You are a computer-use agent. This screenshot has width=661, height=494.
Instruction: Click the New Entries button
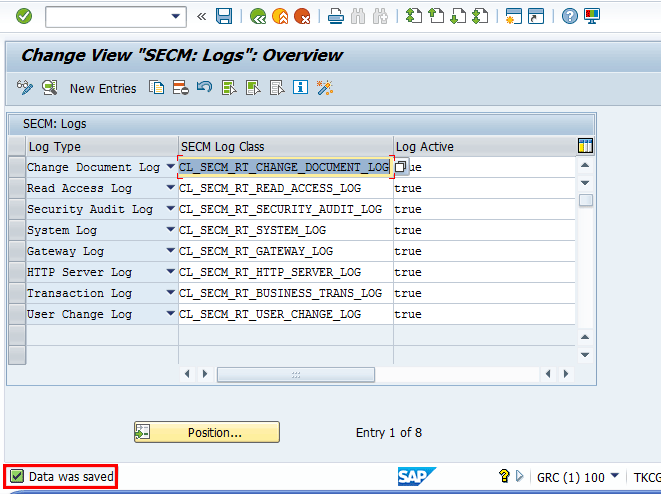tap(102, 88)
